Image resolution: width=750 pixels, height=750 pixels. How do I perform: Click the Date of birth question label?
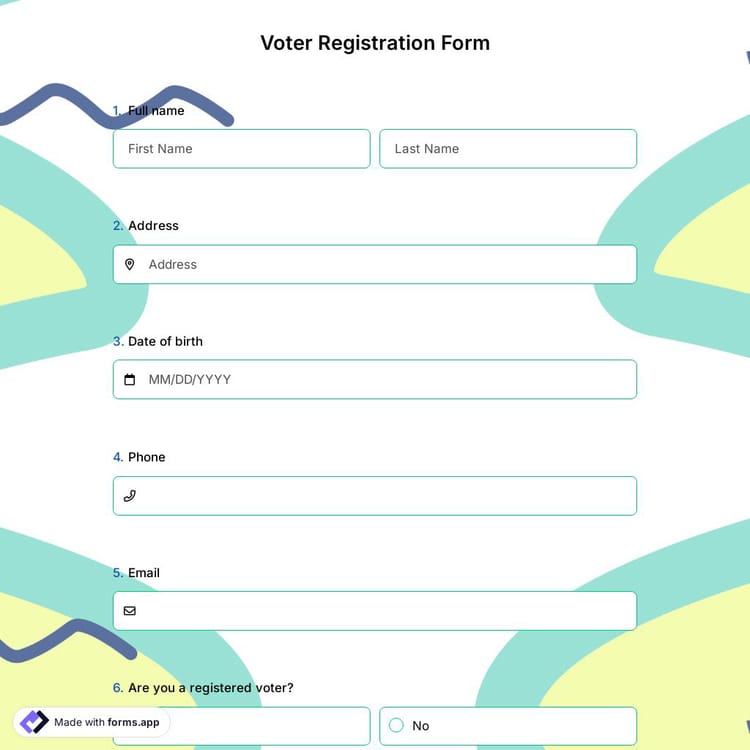(x=165, y=341)
